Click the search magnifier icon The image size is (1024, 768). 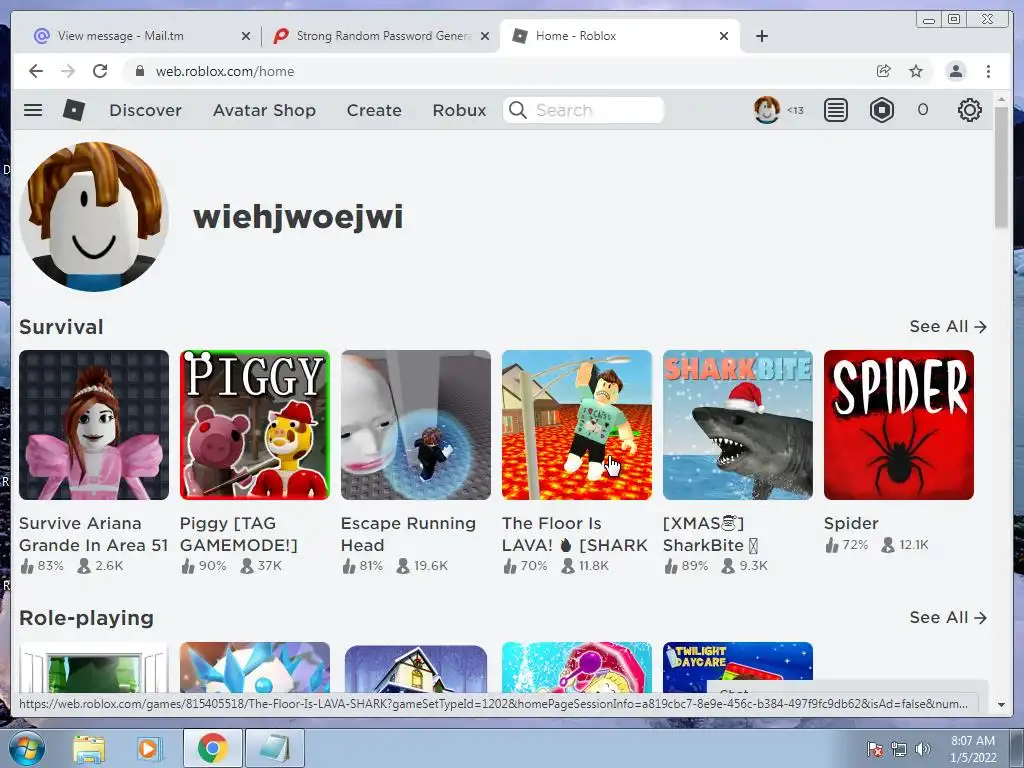(x=518, y=110)
